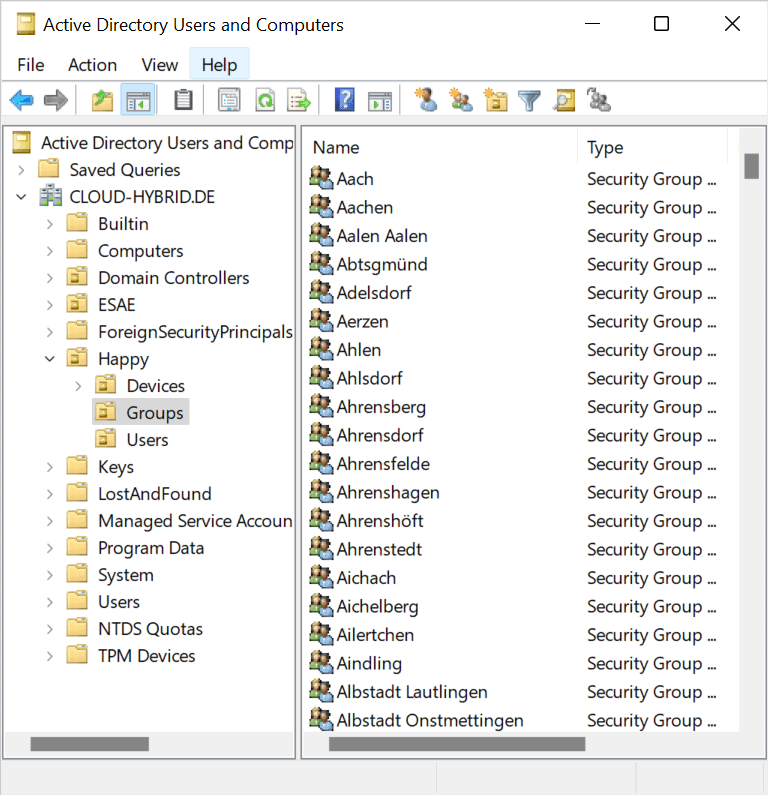Refresh the list using the Refresh icon
The width and height of the screenshot is (768, 795).
(264, 100)
